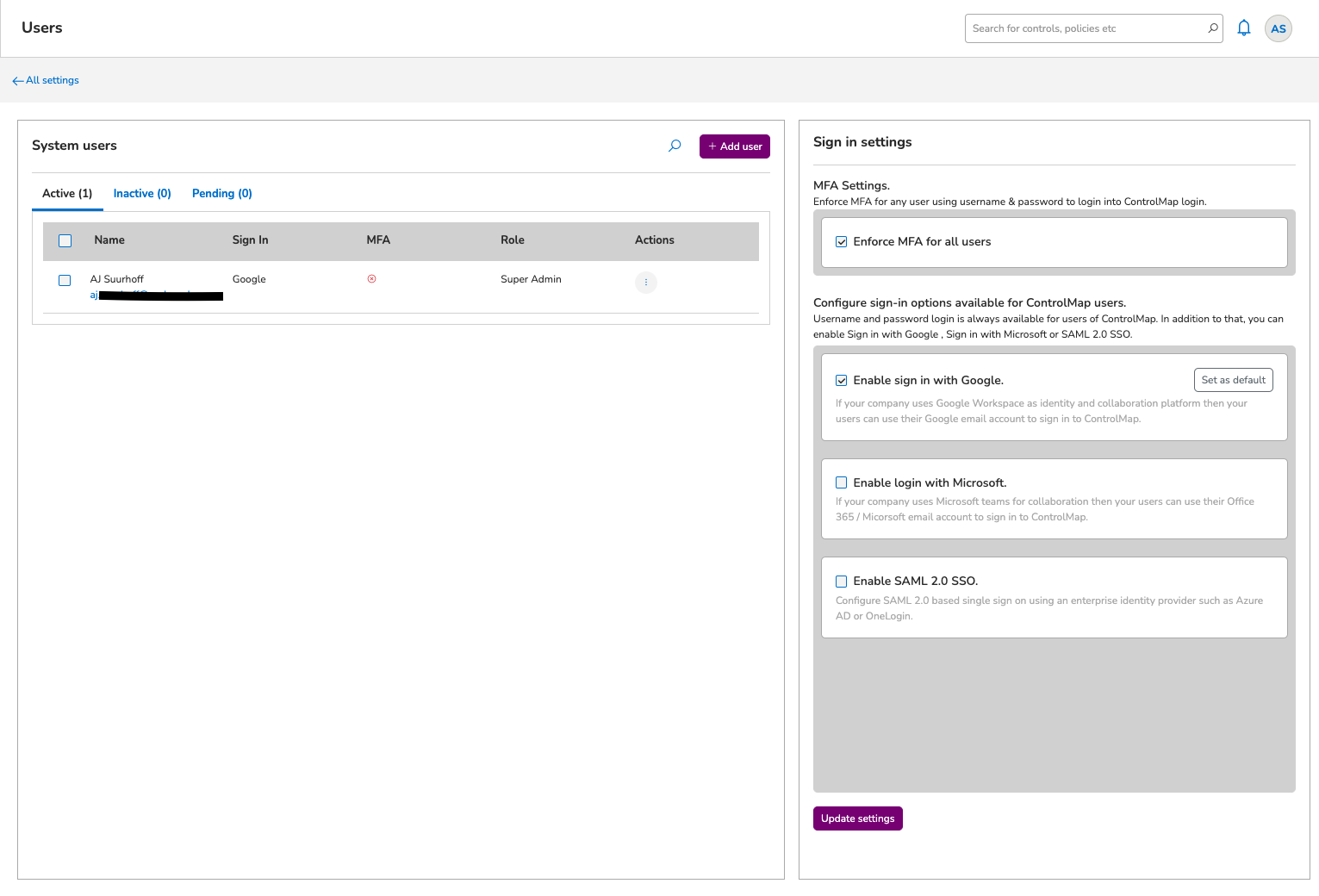
Task: Switch to the Inactive (0) tab
Action: pyautogui.click(x=142, y=194)
